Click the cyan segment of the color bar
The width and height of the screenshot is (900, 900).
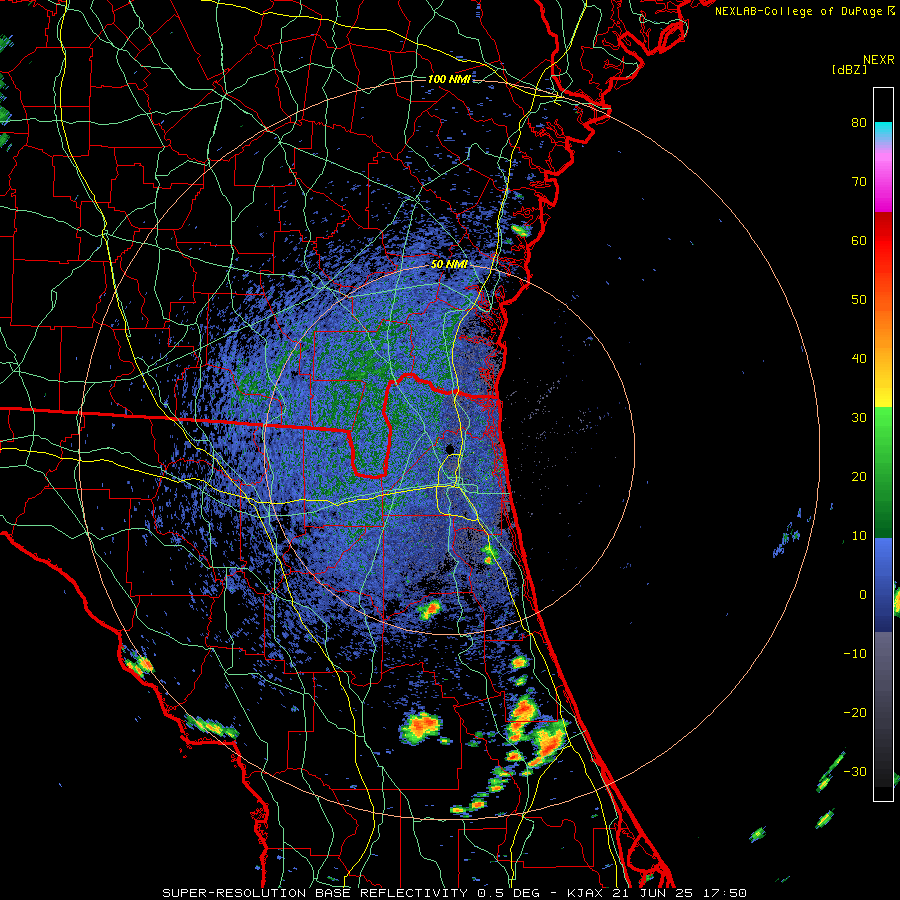coord(883,131)
